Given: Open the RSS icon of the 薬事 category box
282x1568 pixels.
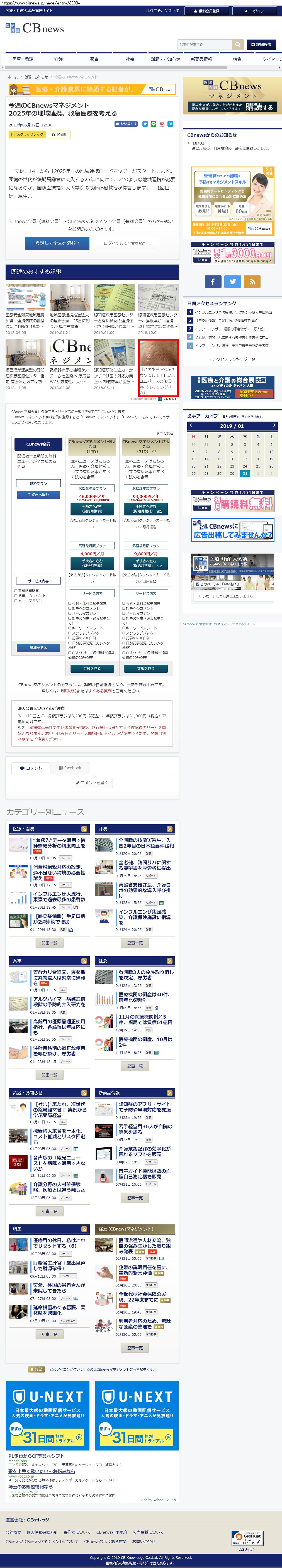Looking at the screenshot, I should [84, 961].
